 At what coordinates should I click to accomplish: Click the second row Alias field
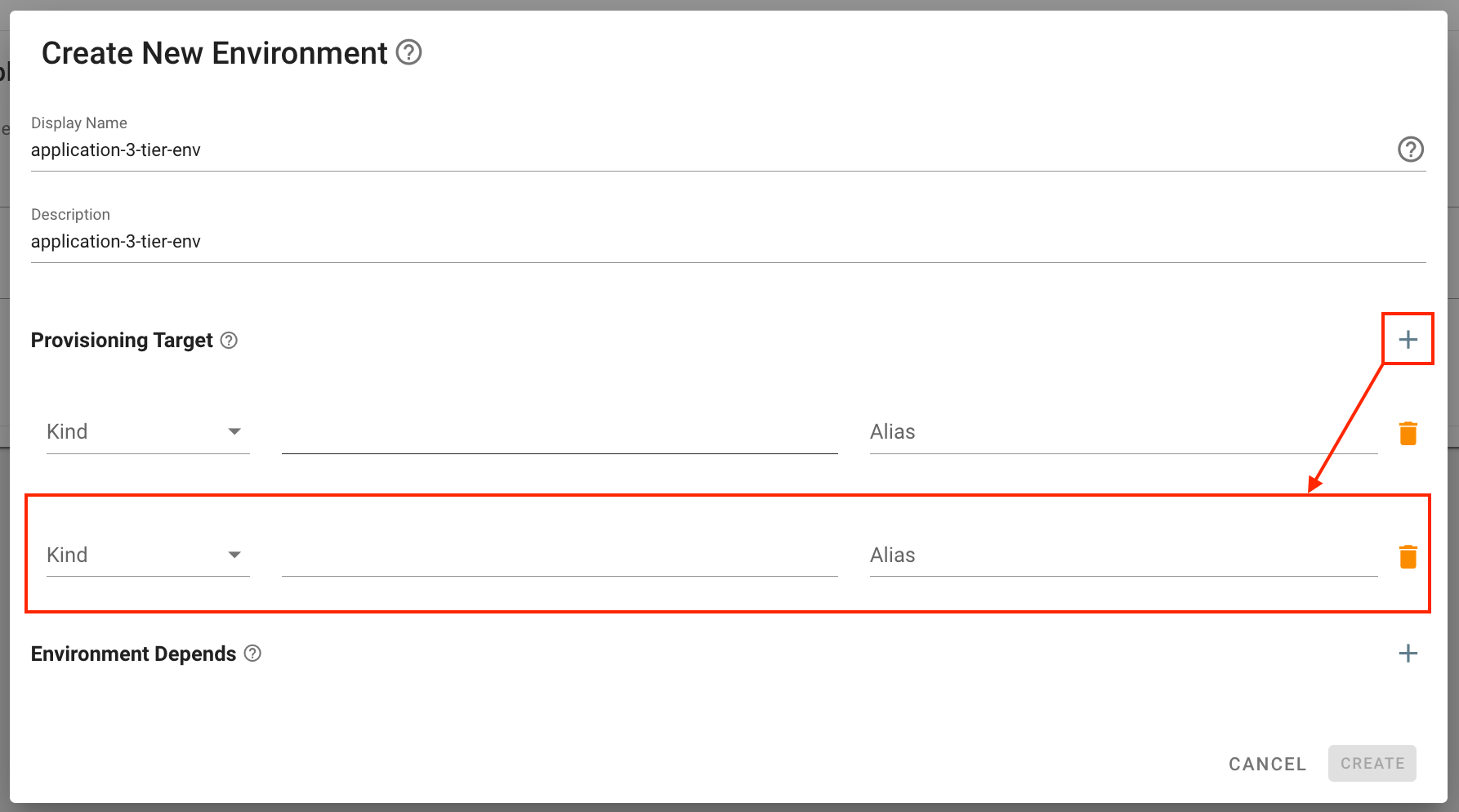[x=1123, y=555]
